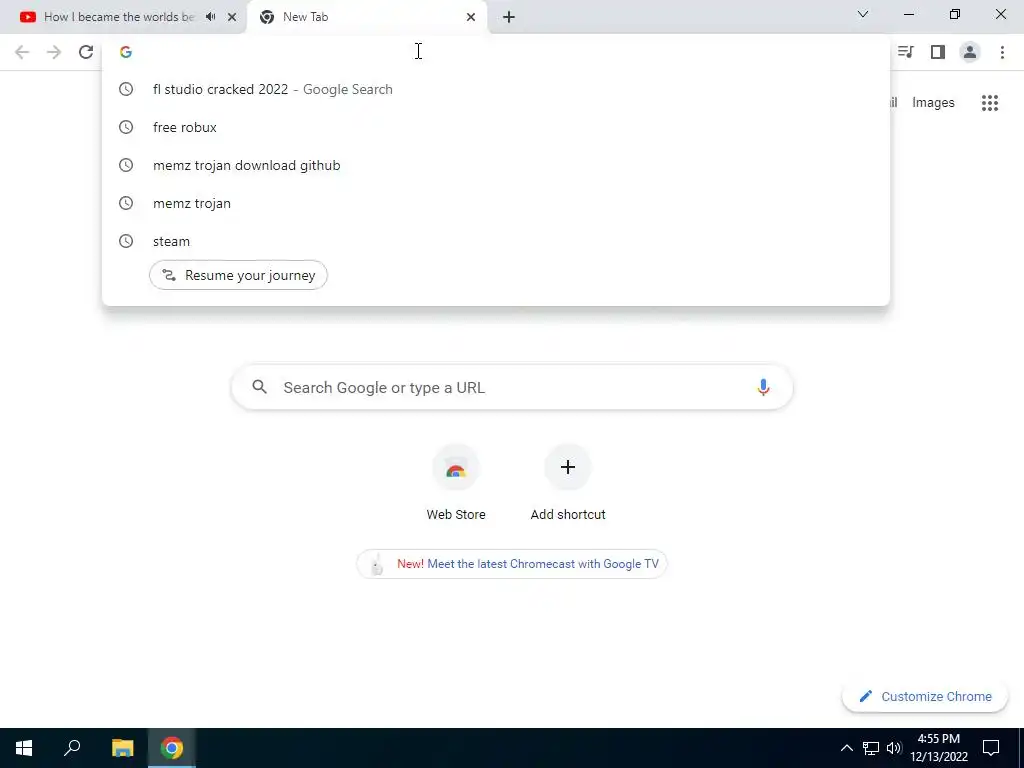Open the Web Store shortcut

456,483
